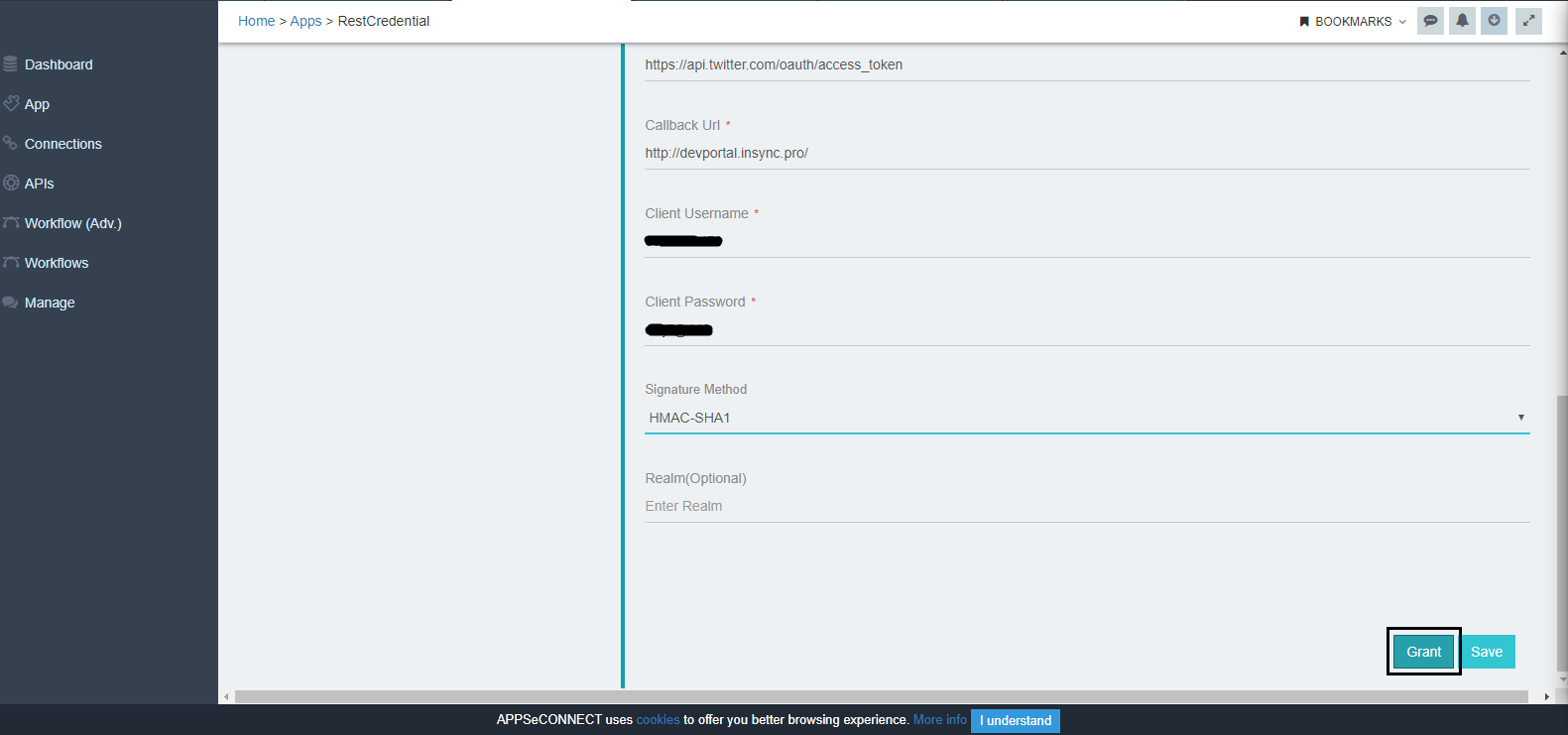Open the Signature Method HMAC-SHA1 dropdown
The height and width of the screenshot is (735, 1568).
pos(1087,418)
